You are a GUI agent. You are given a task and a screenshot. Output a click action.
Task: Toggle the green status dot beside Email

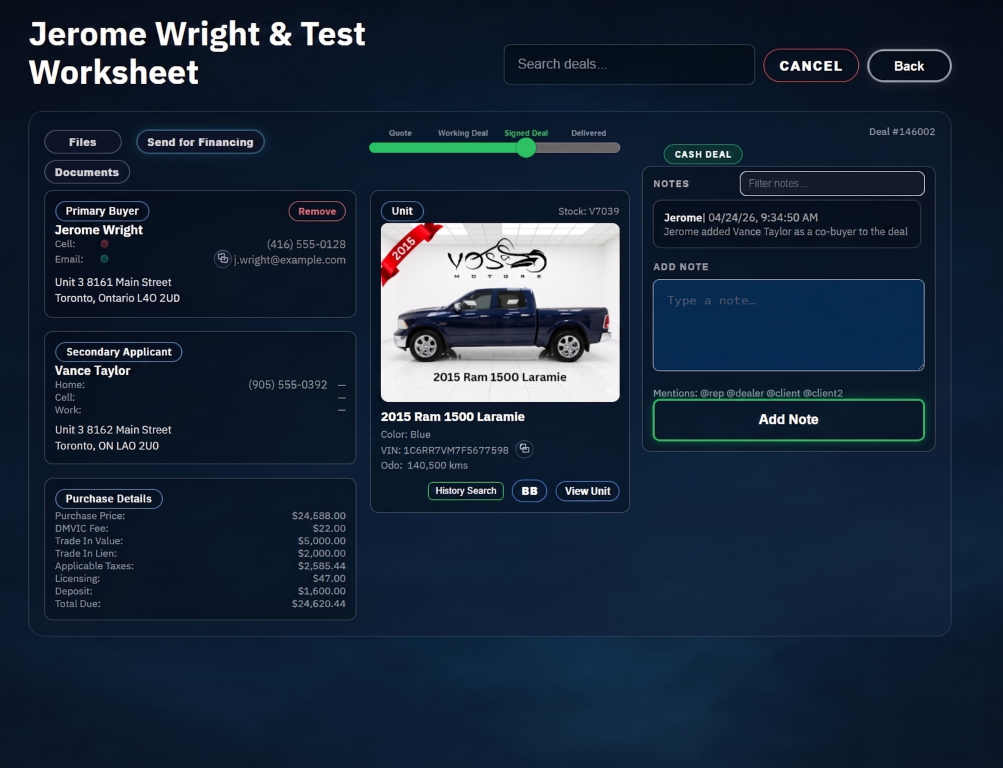[104, 258]
